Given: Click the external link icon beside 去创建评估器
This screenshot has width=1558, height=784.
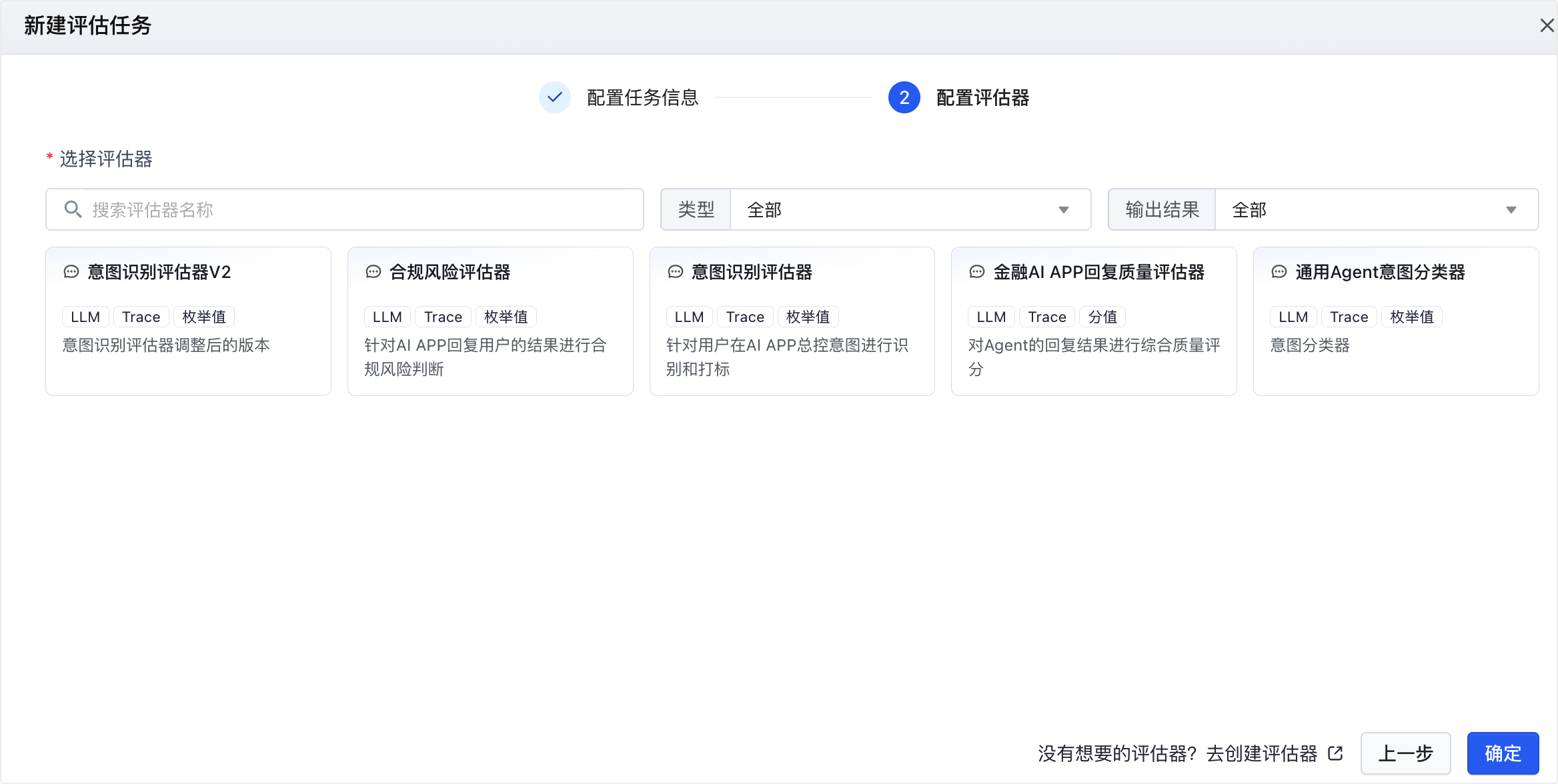Looking at the screenshot, I should coord(1335,753).
